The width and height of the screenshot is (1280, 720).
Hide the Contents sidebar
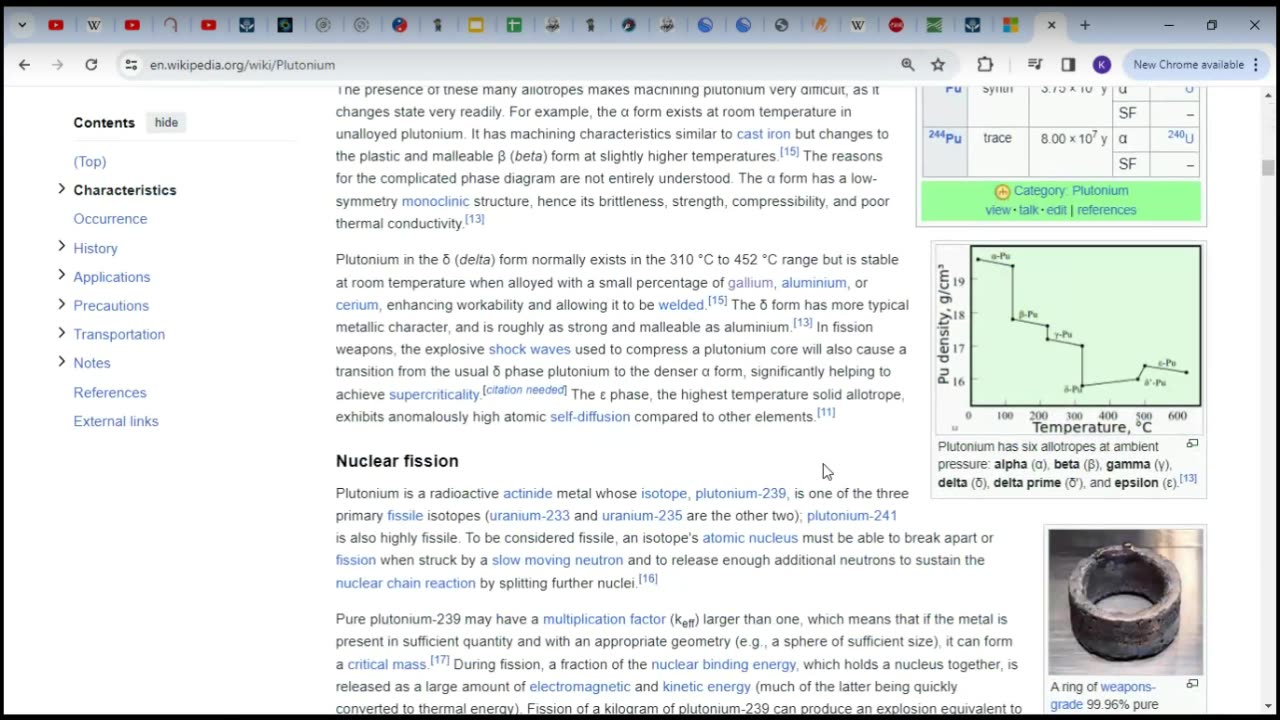click(x=166, y=122)
